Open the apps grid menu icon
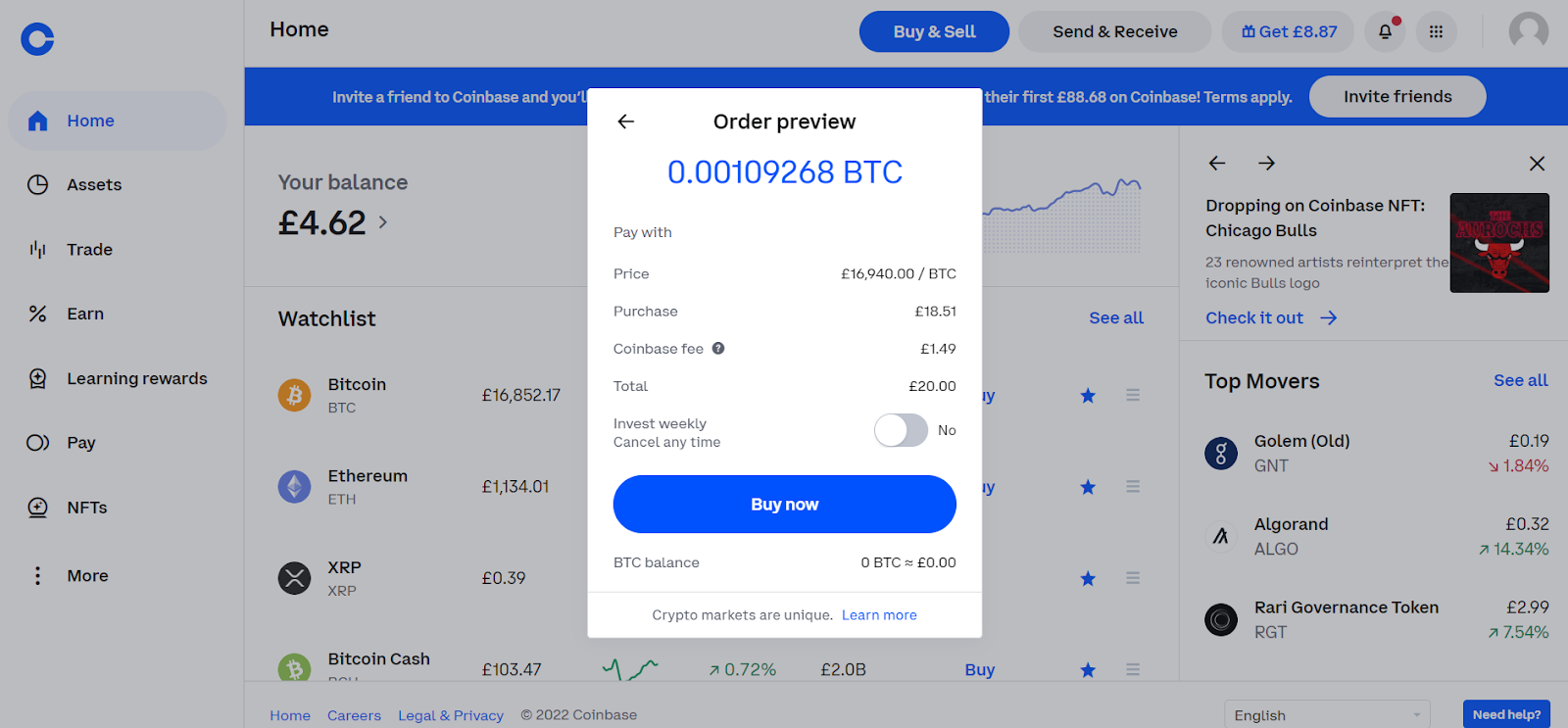Viewport: 1568px width, 728px height. tap(1436, 31)
